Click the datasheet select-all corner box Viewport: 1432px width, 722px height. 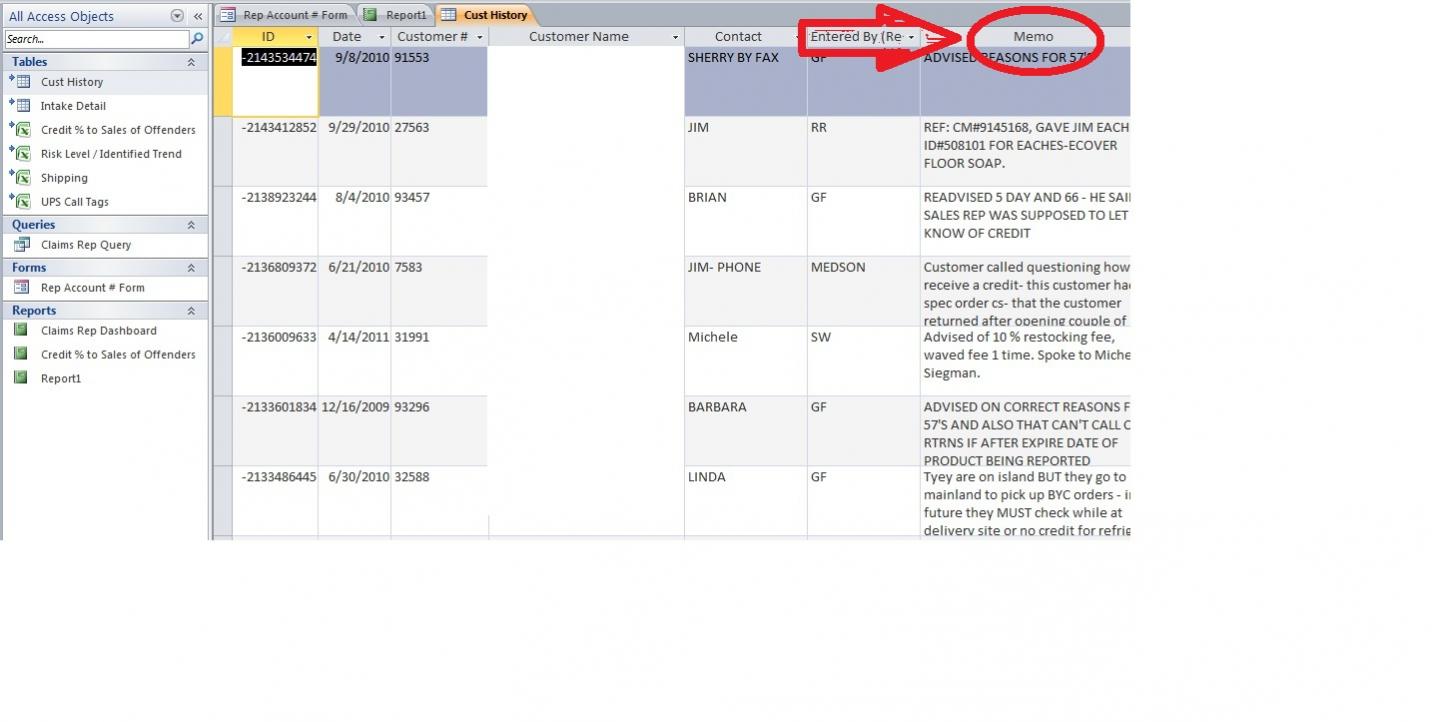[225, 37]
